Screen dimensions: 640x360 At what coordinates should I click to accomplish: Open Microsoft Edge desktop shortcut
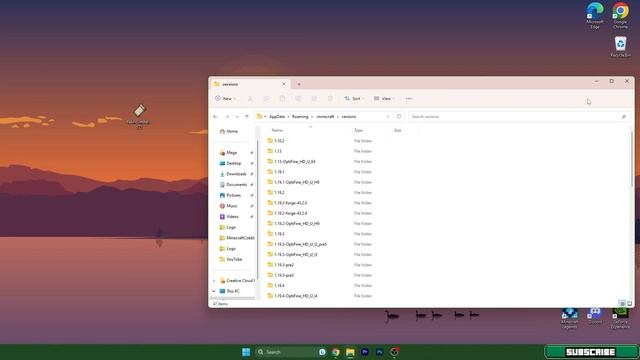[595, 16]
